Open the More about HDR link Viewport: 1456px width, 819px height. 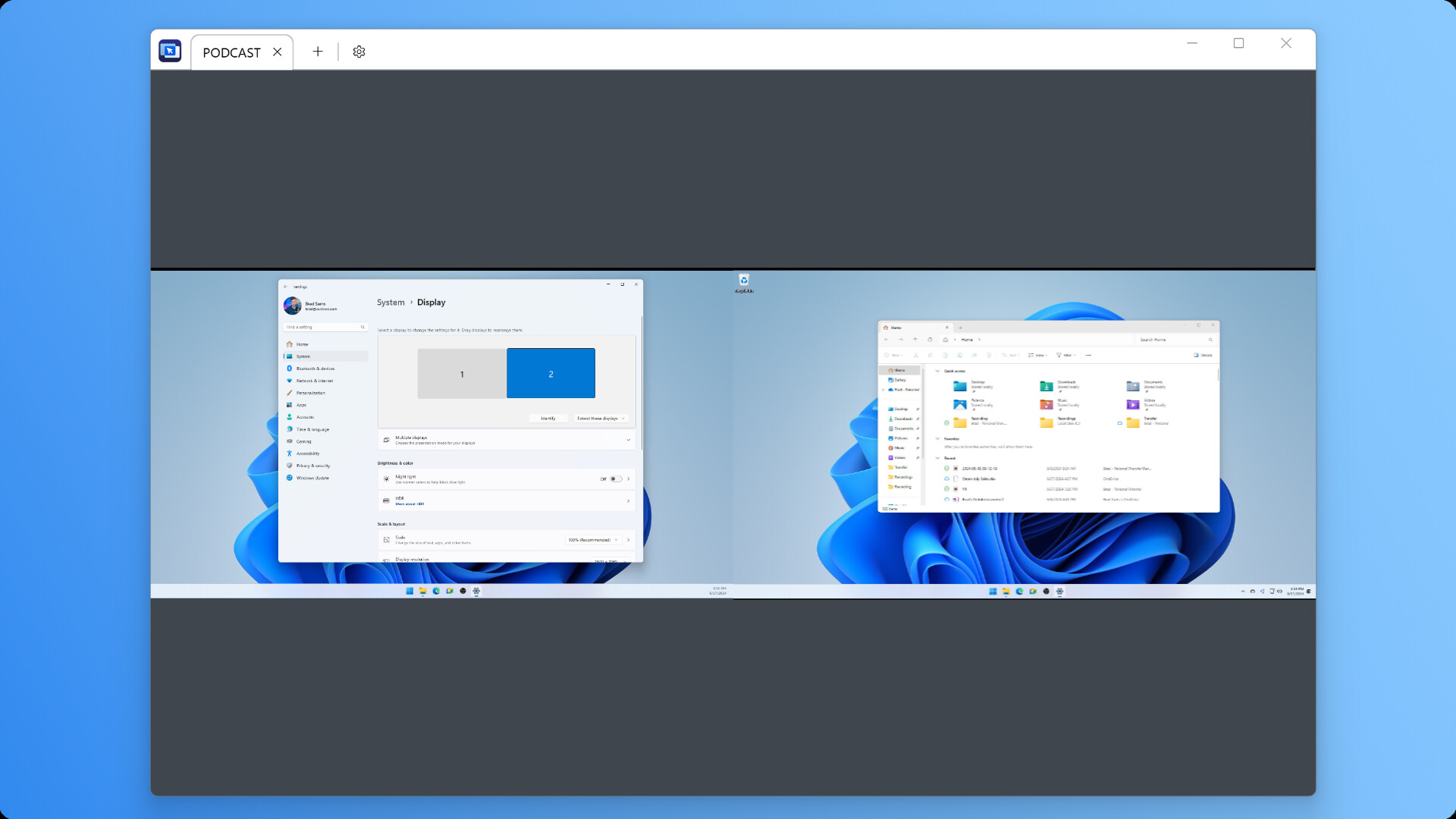coord(409,504)
